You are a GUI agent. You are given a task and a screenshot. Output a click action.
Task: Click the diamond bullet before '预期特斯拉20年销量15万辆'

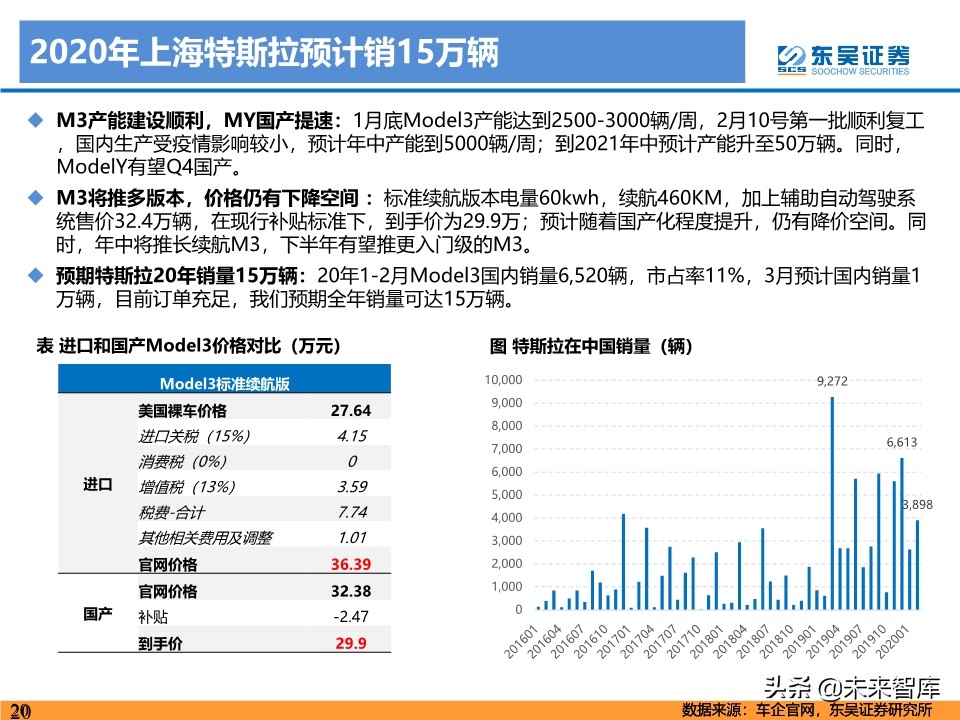click(36, 275)
